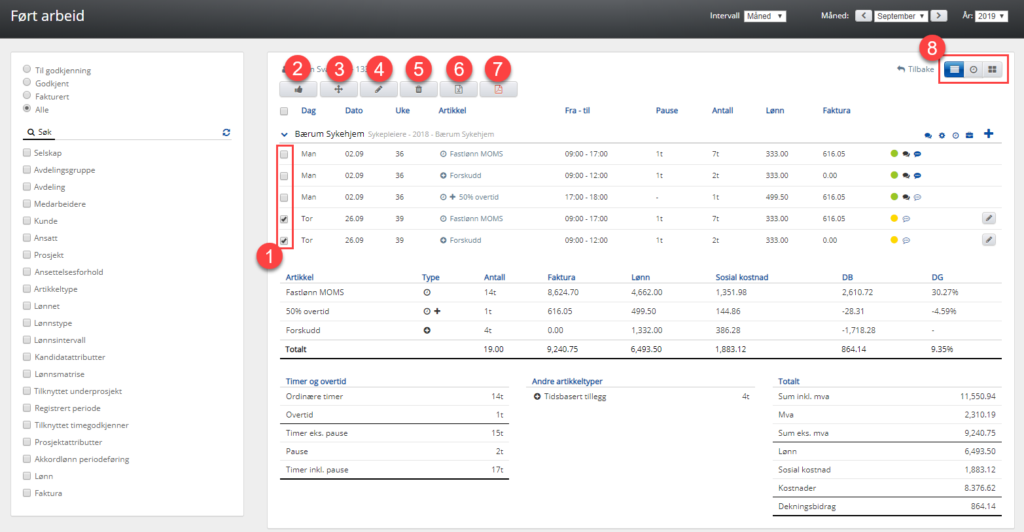Click the trash delete toolbar button
The width and height of the screenshot is (1024, 532).
click(x=418, y=89)
